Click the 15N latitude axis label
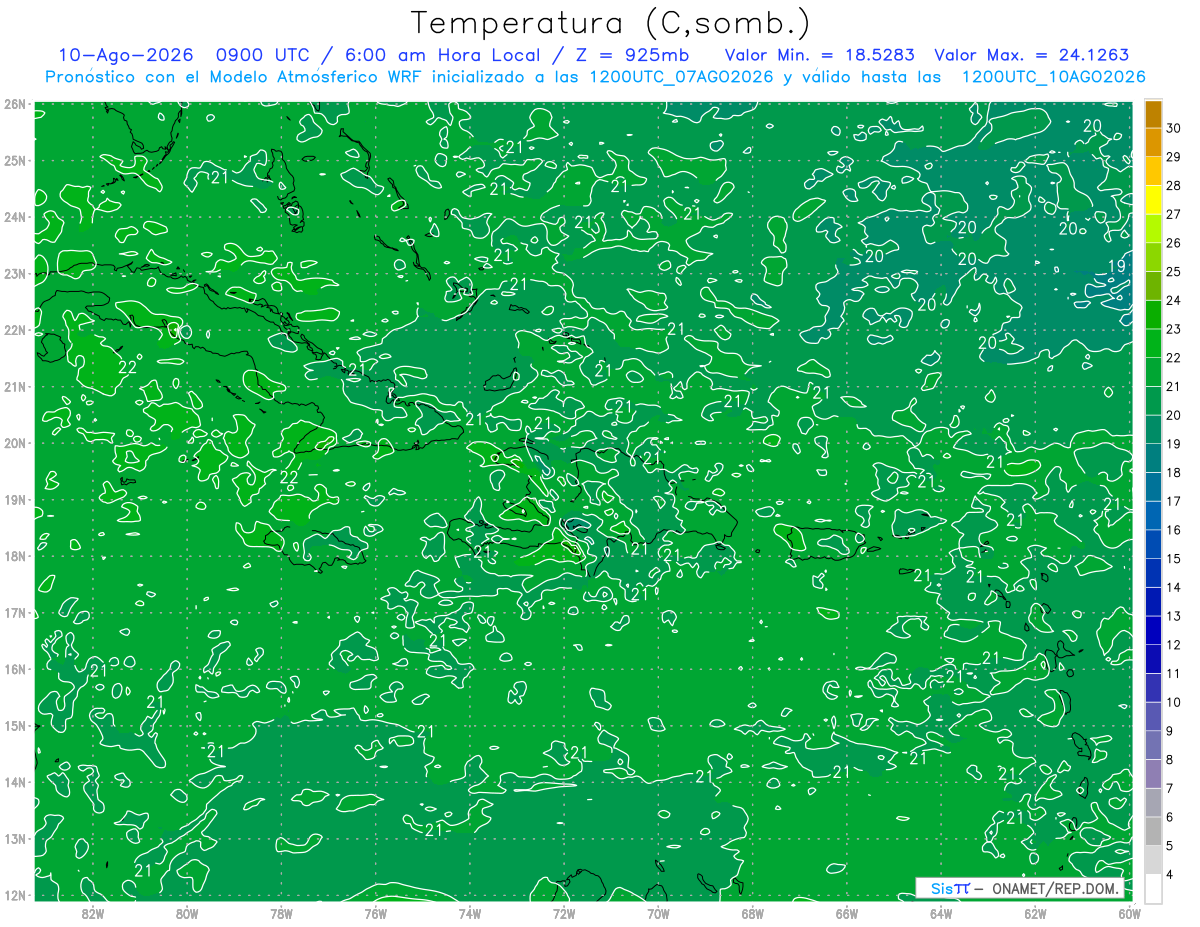 tap(14, 725)
